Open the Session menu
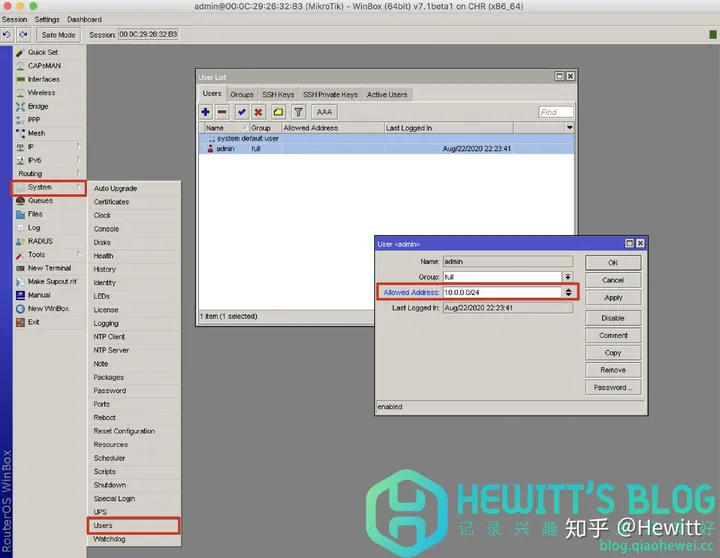This screenshot has width=720, height=558. [x=14, y=19]
